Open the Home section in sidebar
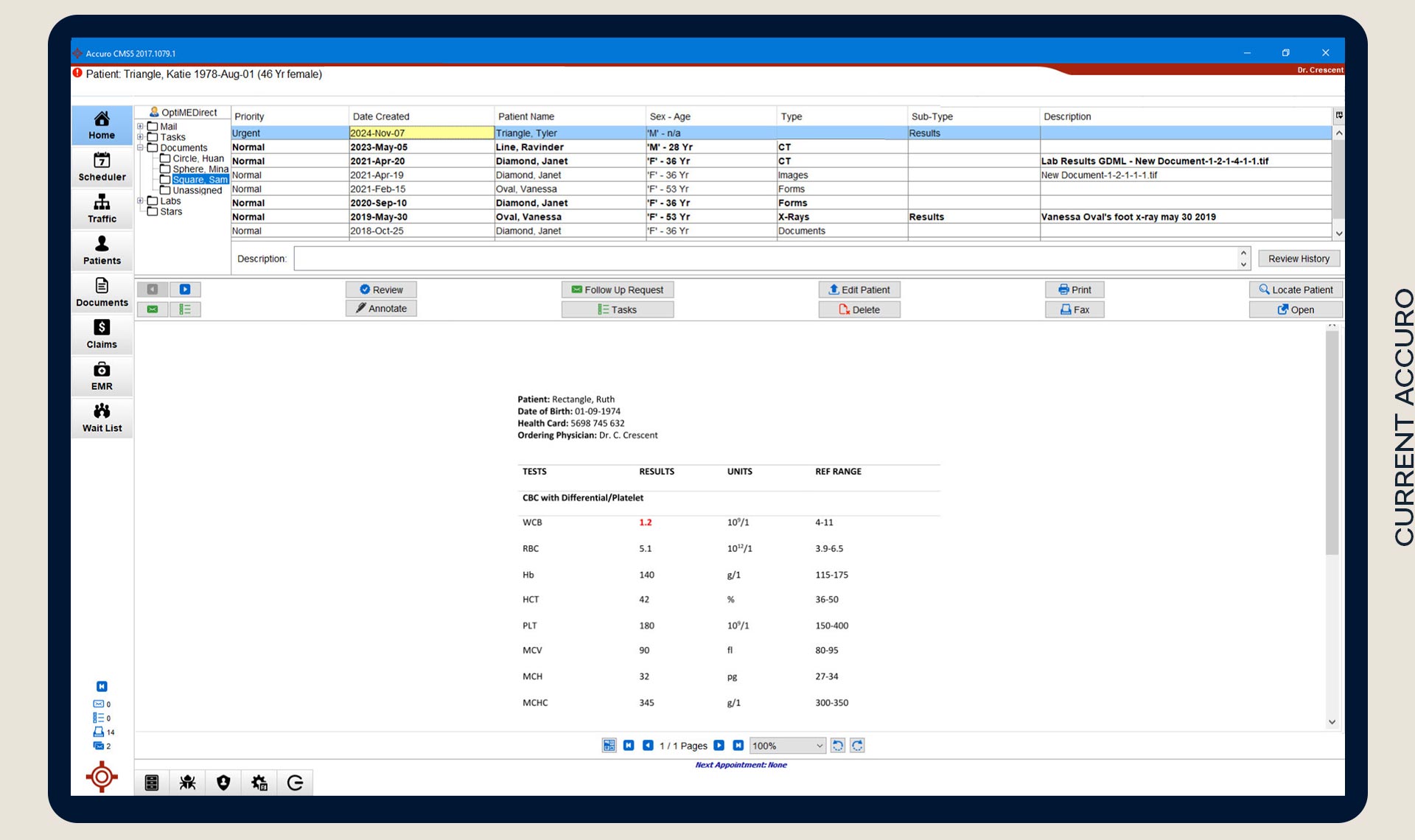 (x=102, y=125)
